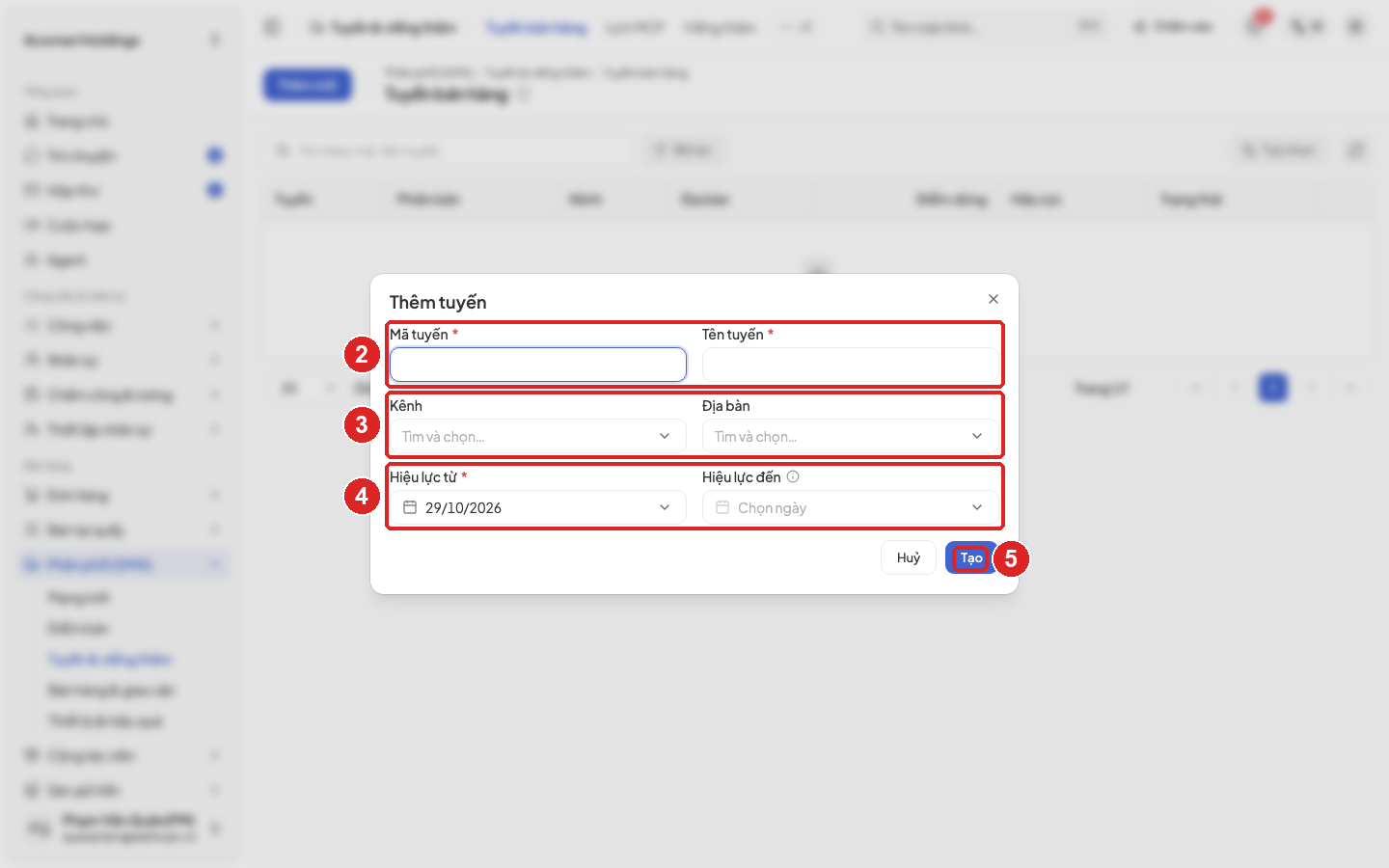Click the Kênh field label
The width and height of the screenshot is (1389, 868).
click(406, 406)
